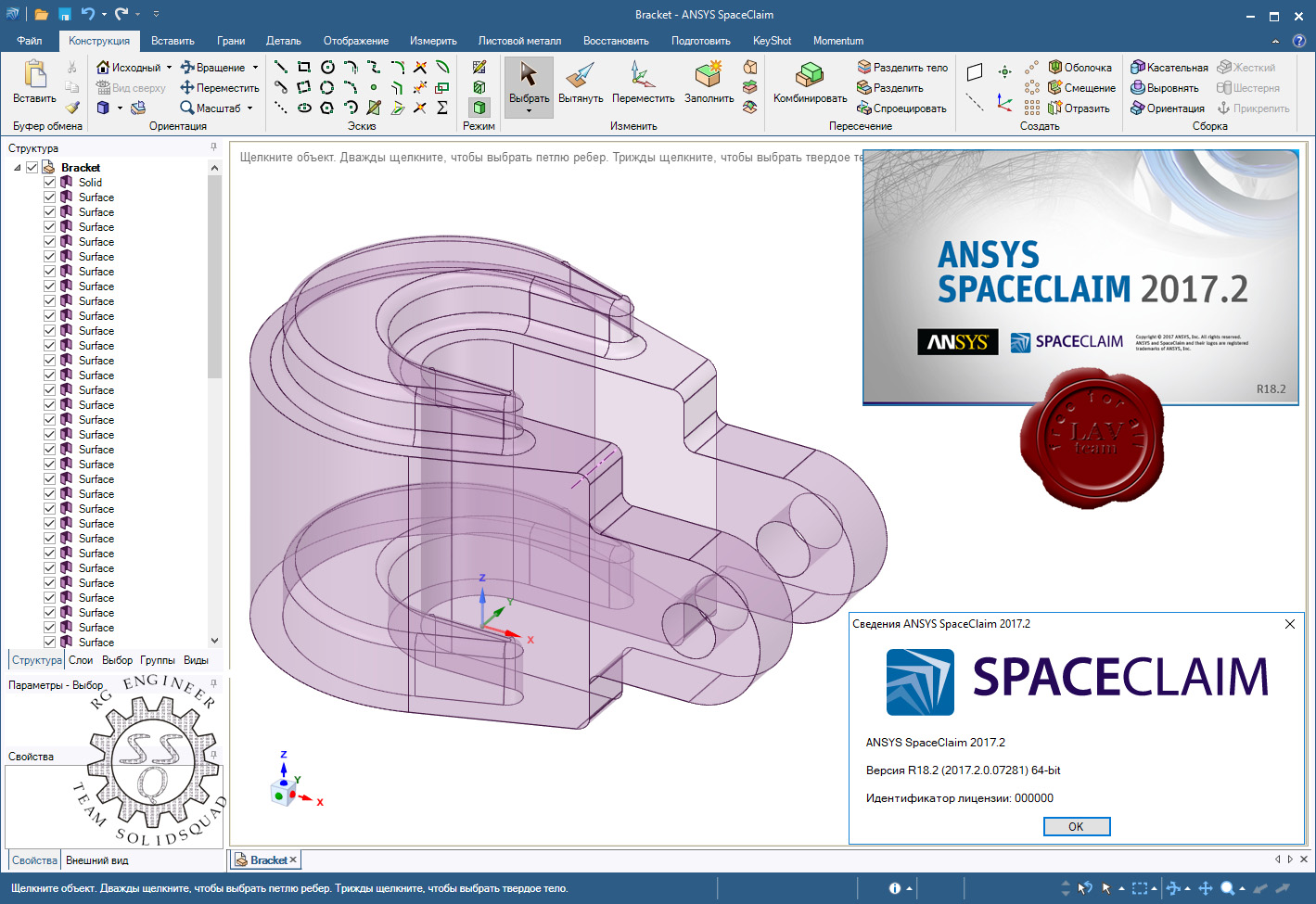Open the Внешний вид properties tab
This screenshot has height=904, width=1316.
(x=97, y=860)
